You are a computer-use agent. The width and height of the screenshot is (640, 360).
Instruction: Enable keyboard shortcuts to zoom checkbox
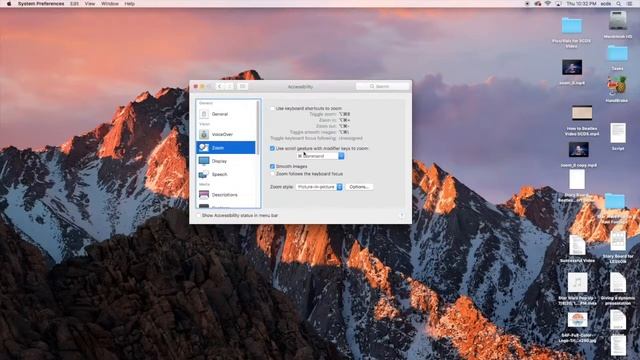click(272, 109)
